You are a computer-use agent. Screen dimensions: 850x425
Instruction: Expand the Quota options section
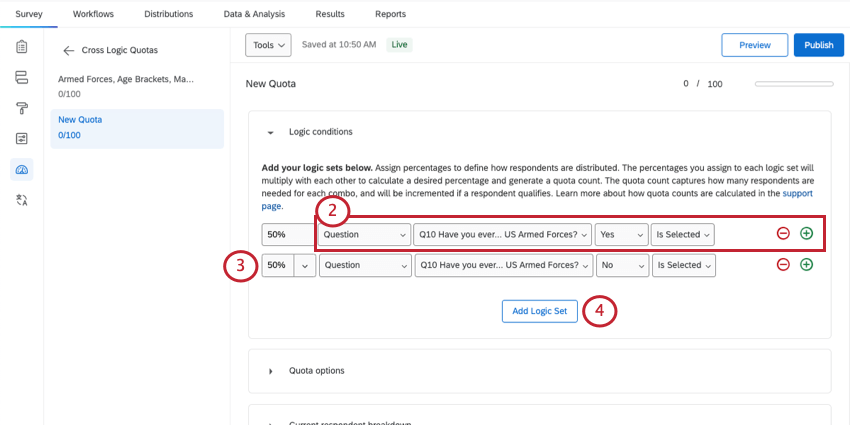[x=270, y=371]
